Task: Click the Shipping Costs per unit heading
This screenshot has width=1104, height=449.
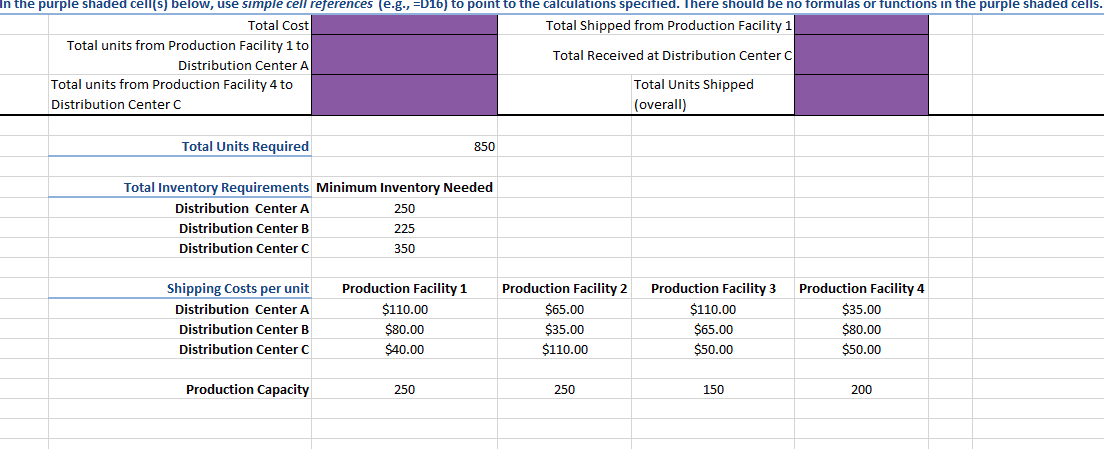Action: [238, 289]
